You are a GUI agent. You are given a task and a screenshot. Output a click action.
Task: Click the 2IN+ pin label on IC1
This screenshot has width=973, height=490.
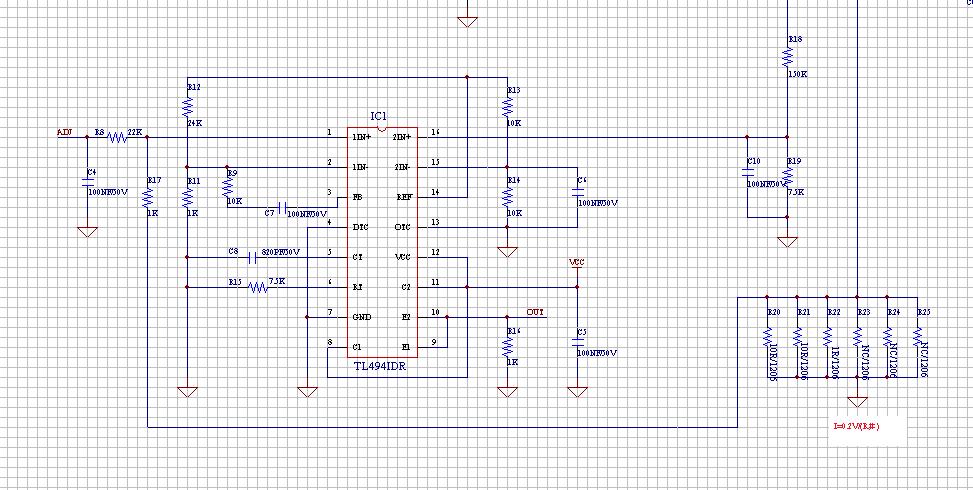[x=403, y=137]
